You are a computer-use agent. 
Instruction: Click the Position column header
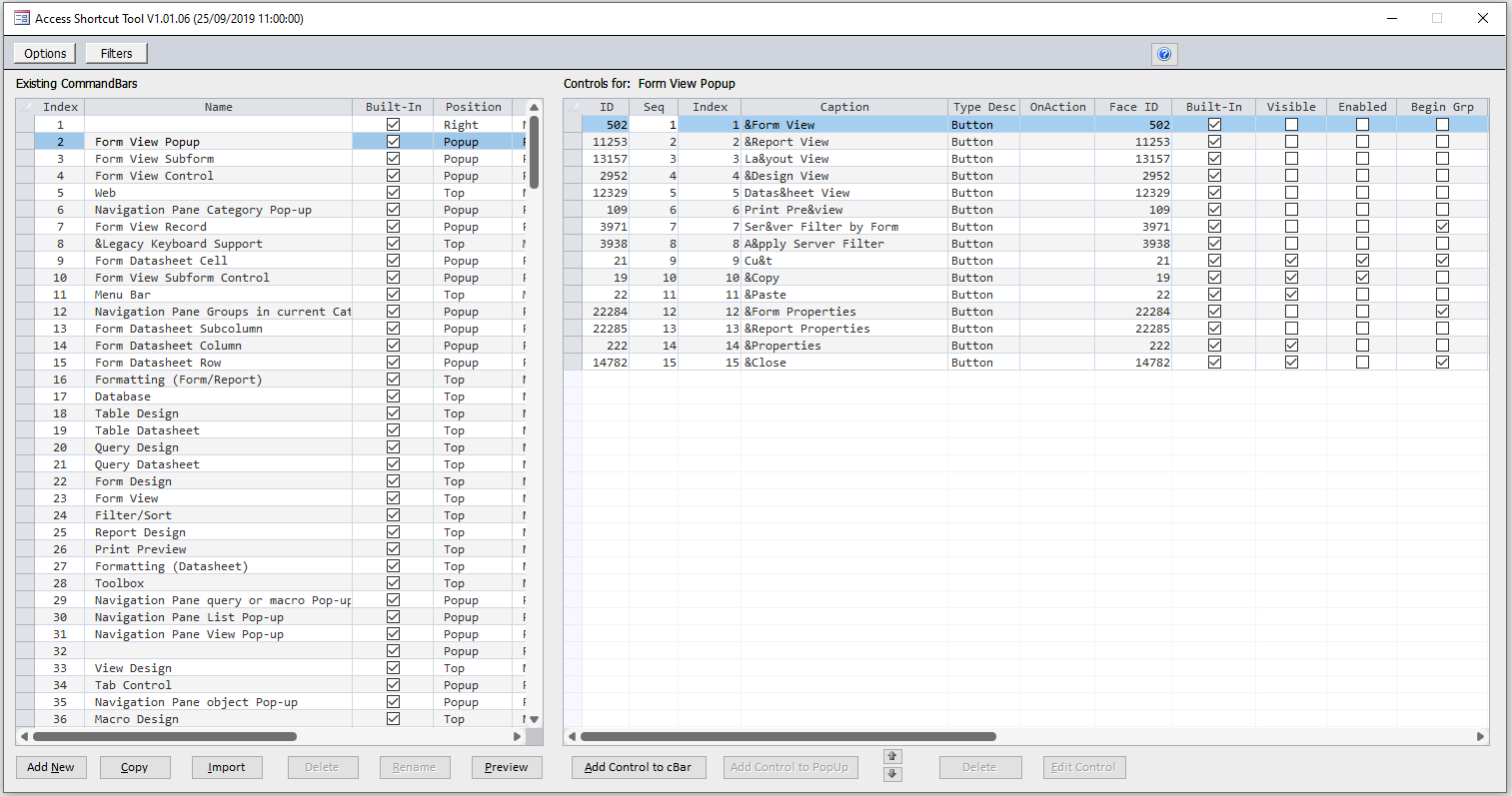pos(474,107)
